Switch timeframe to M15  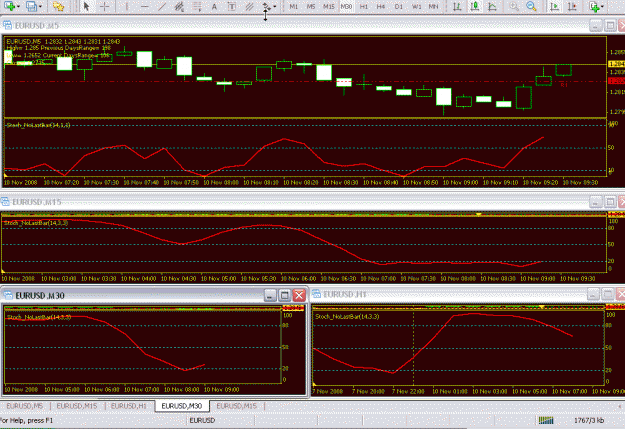point(328,6)
